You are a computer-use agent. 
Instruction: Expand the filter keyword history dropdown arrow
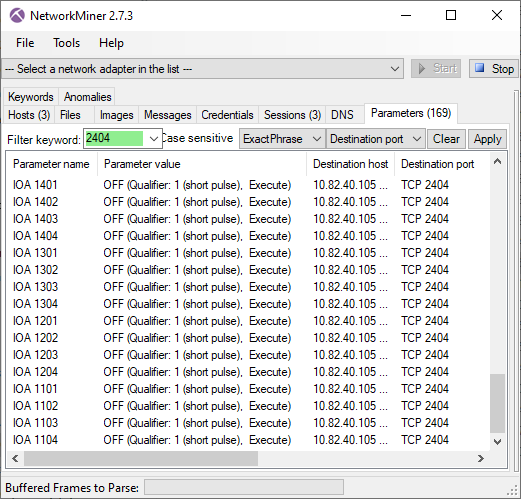tap(153, 138)
